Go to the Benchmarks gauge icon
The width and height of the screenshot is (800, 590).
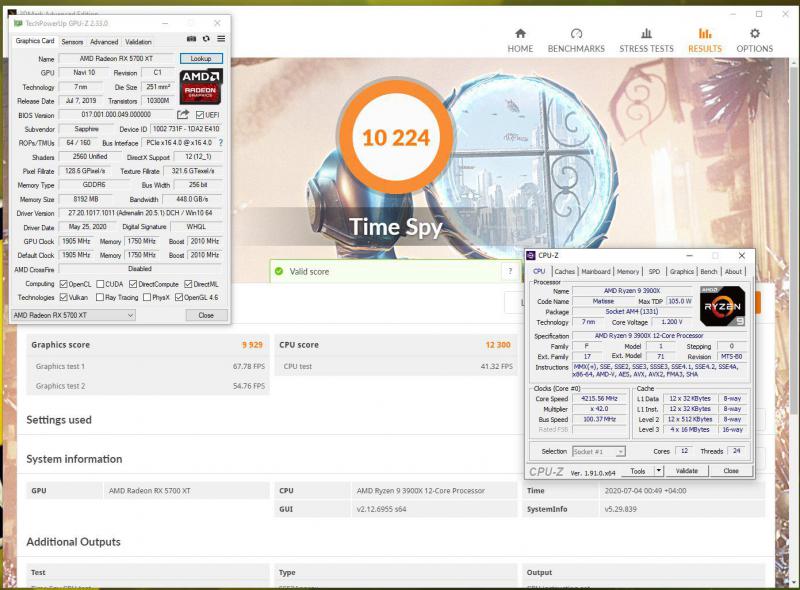(576, 35)
